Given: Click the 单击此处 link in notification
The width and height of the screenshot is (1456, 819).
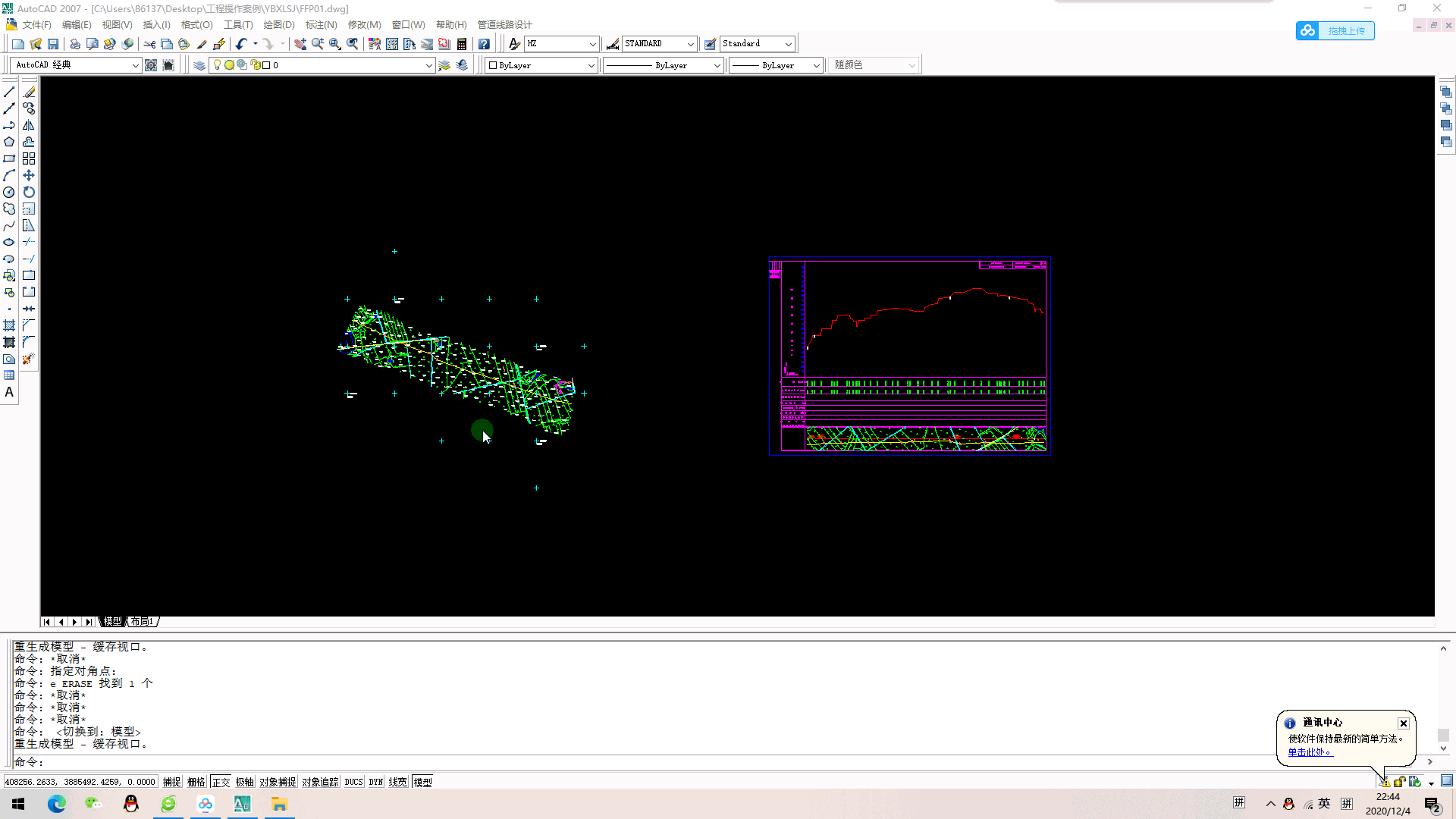Looking at the screenshot, I should pos(1309,752).
